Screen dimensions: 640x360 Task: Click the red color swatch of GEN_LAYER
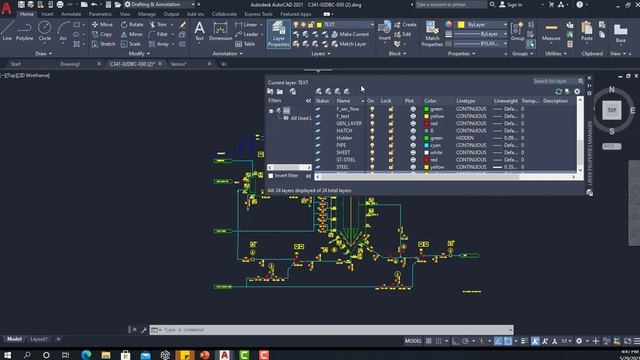tap(426, 124)
